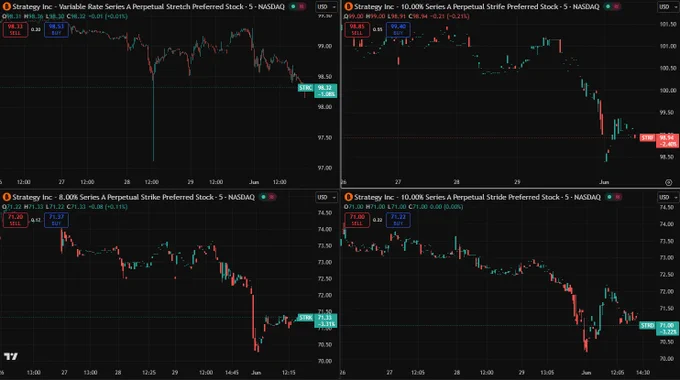Image resolution: width=680 pixels, height=380 pixels.
Task: Click the 71.37 BUY button
Action: pos(56,220)
